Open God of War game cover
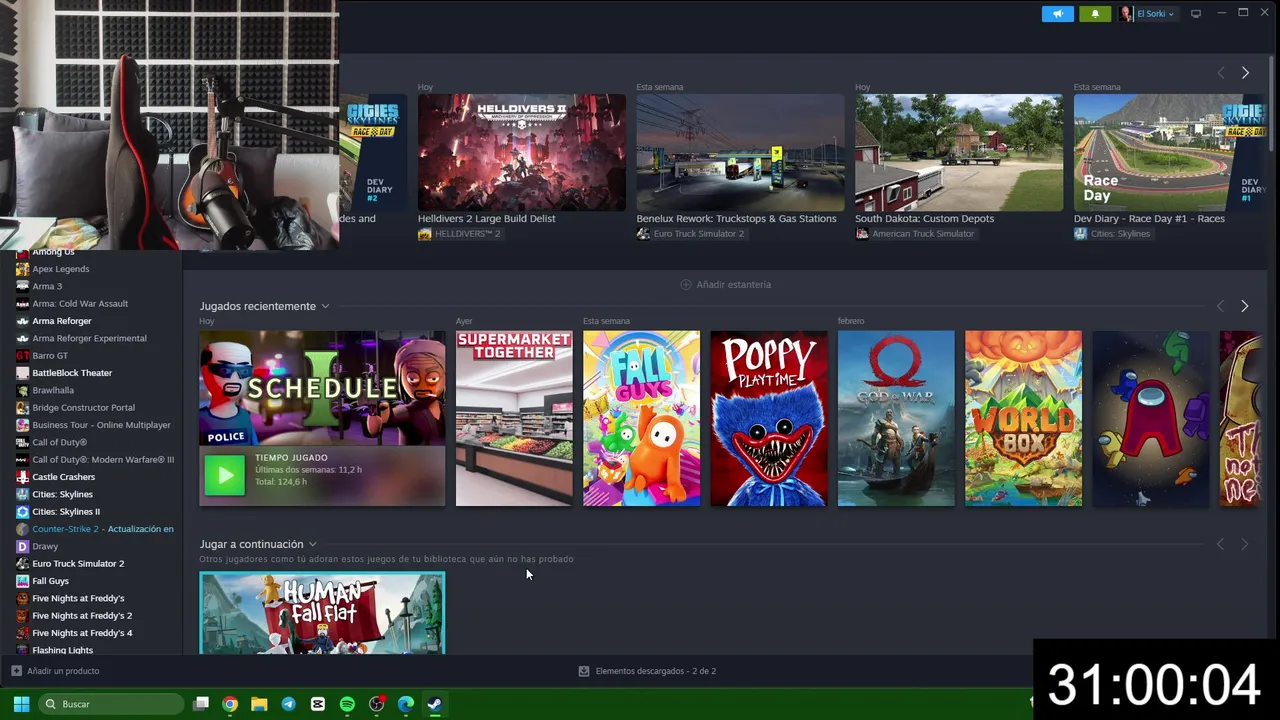This screenshot has width=1280, height=720. [896, 418]
